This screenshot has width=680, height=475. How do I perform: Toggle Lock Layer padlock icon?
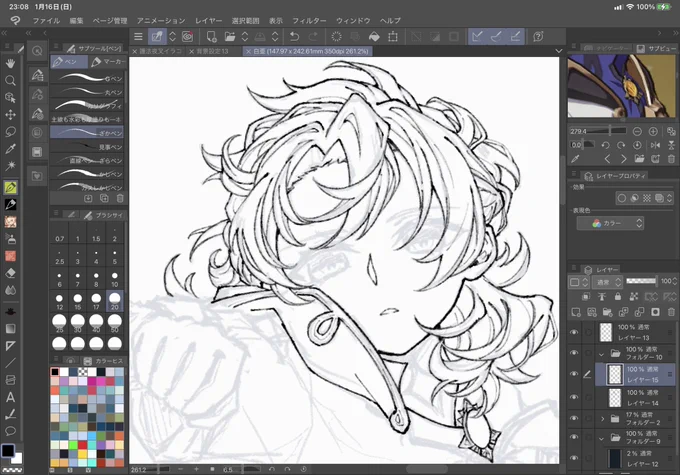(x=618, y=297)
